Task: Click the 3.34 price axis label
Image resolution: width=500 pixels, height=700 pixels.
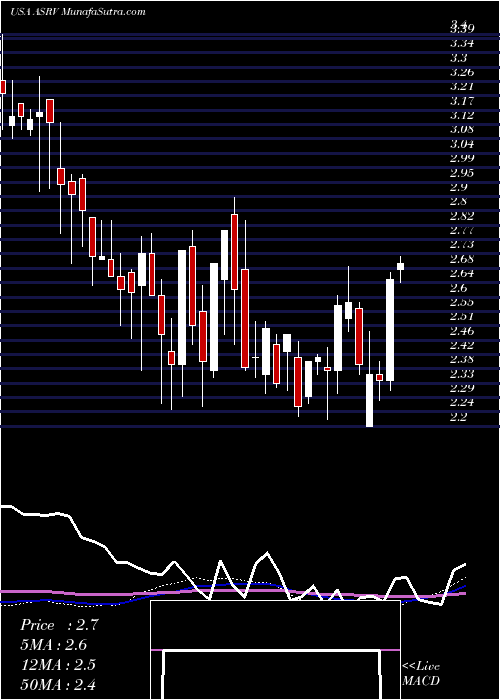Action: (x=462, y=43)
